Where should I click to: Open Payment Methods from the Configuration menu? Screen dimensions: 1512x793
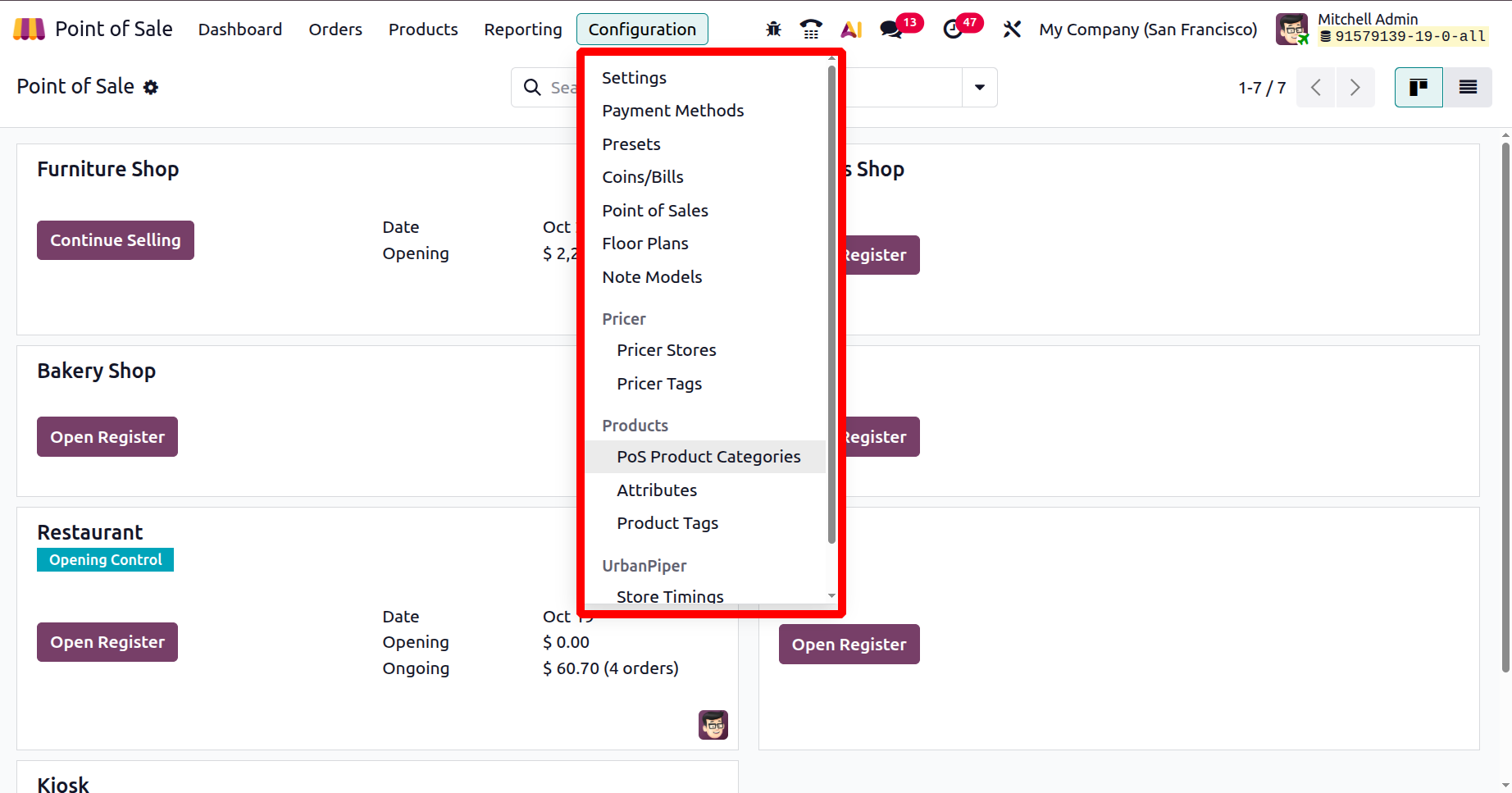(672, 111)
